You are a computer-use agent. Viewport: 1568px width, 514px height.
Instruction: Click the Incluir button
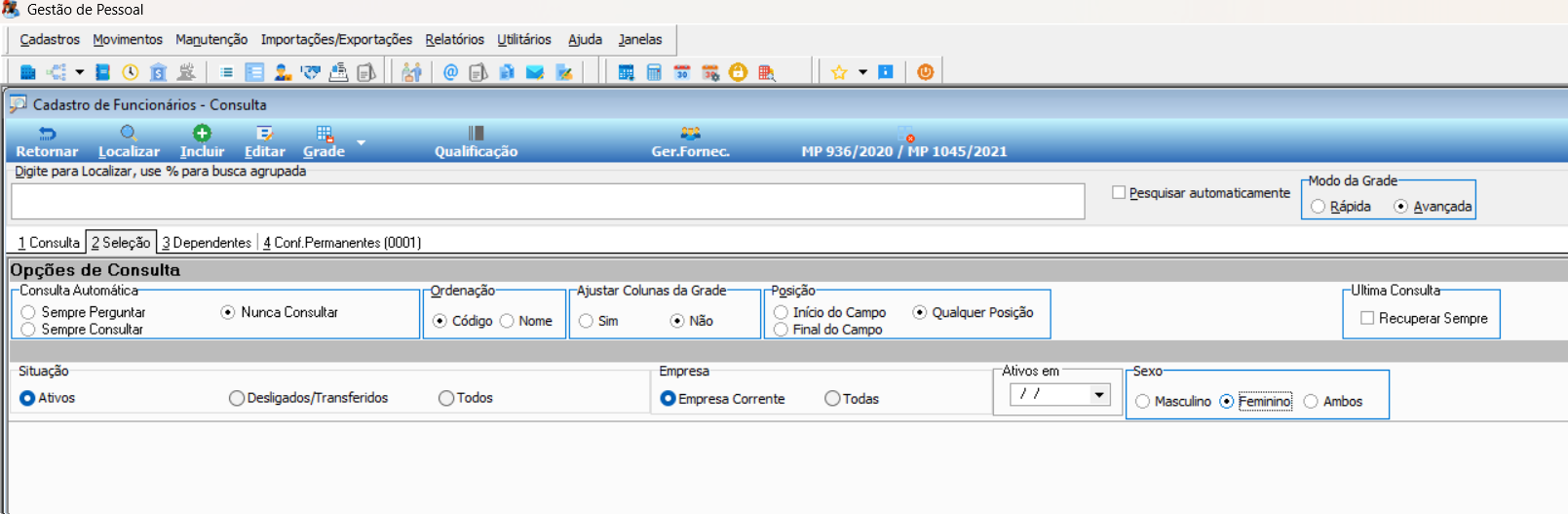pyautogui.click(x=202, y=142)
